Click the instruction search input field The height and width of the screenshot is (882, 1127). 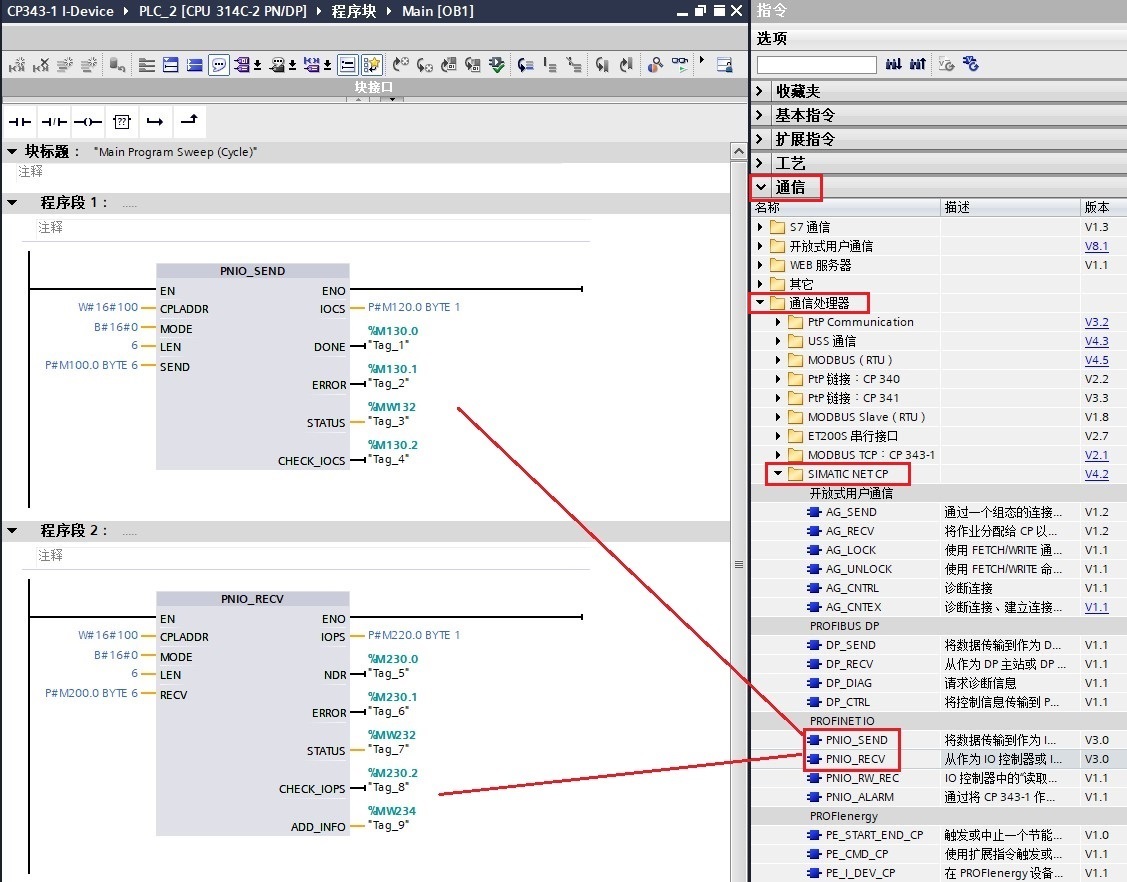(x=816, y=65)
